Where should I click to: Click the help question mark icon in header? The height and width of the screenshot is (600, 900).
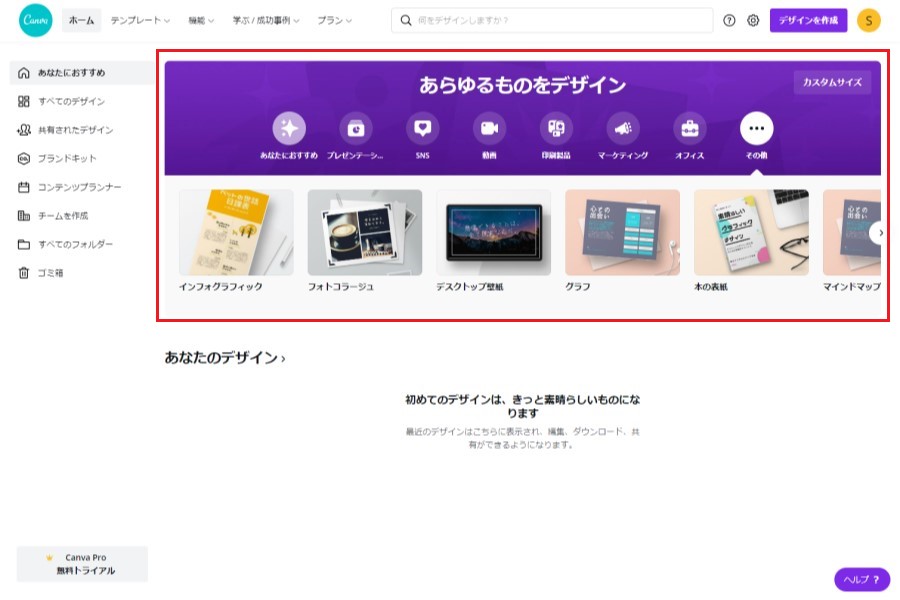coord(729,20)
